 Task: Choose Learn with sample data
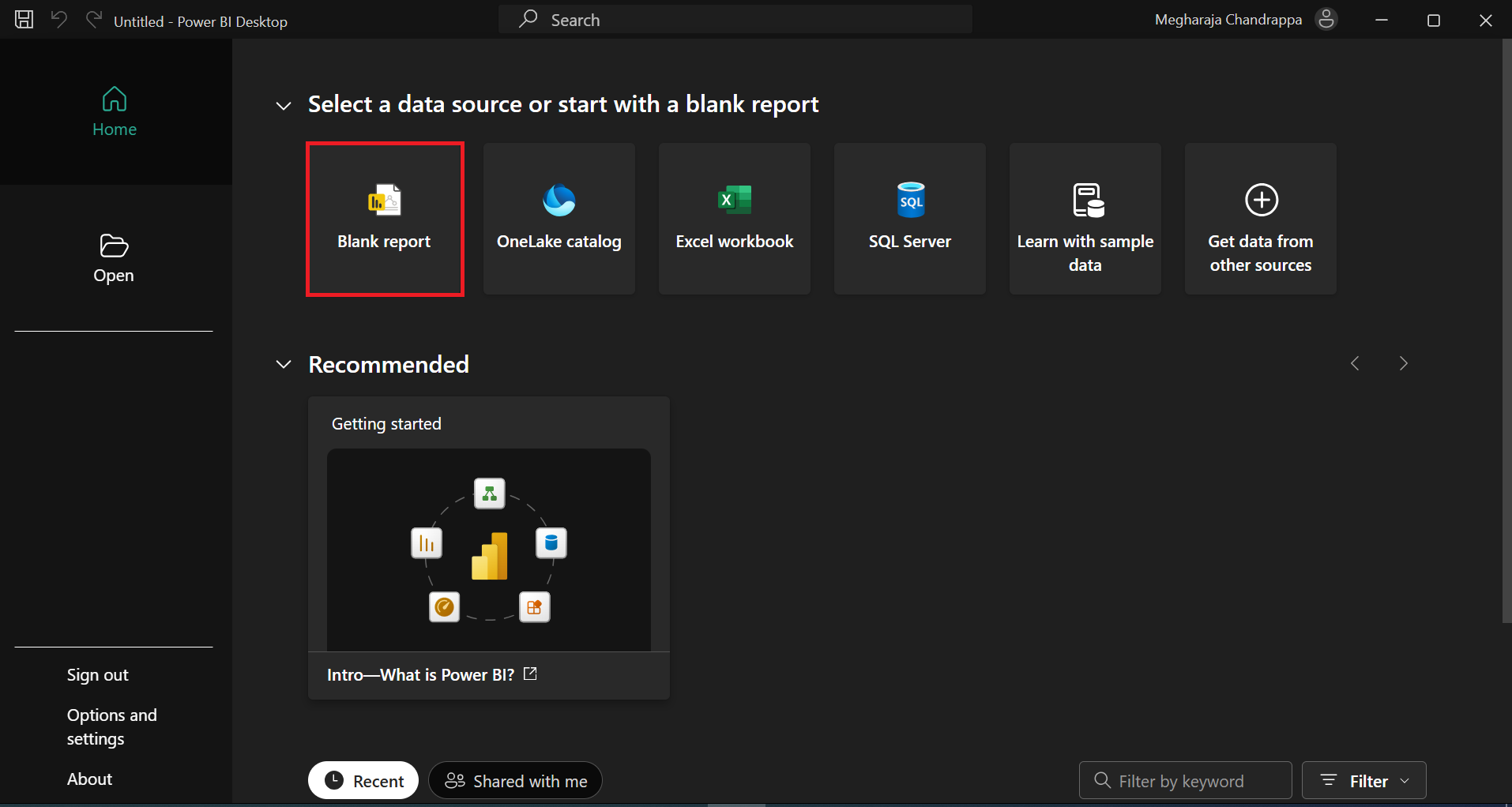1085,219
